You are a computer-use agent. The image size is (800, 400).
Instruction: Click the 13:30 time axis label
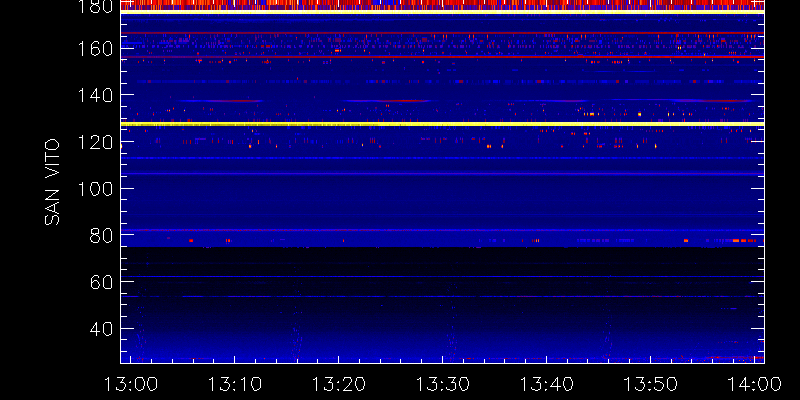pos(442,384)
